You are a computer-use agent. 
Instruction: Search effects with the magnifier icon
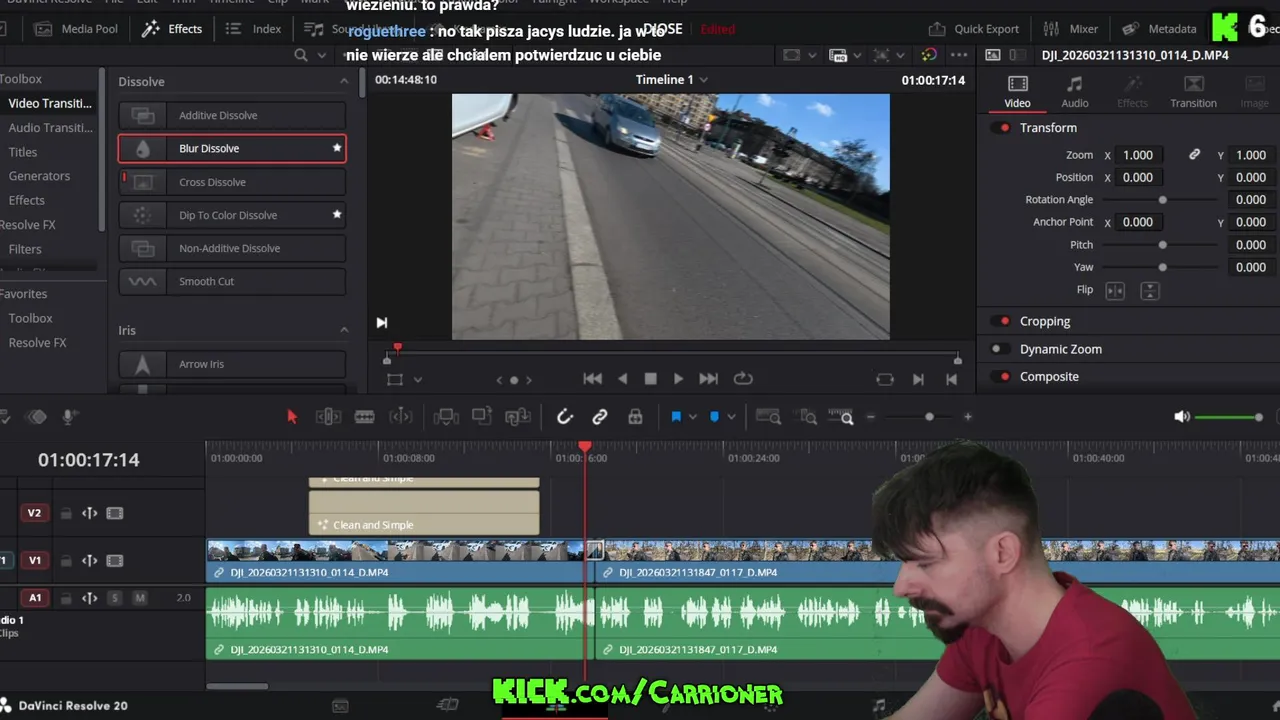click(x=301, y=55)
